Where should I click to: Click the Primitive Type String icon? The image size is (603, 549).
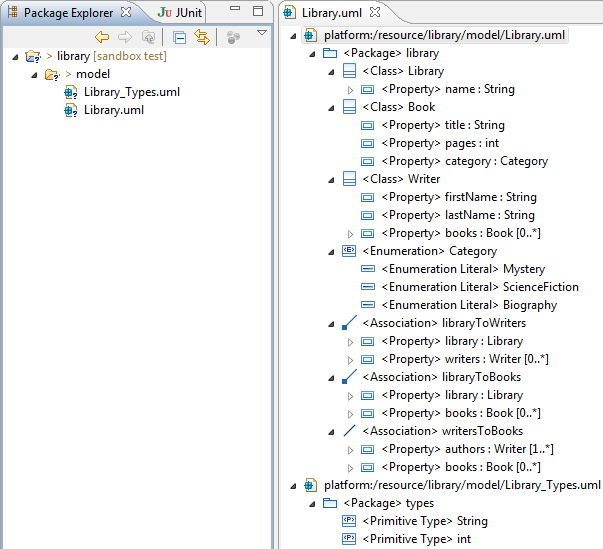[x=348, y=521]
